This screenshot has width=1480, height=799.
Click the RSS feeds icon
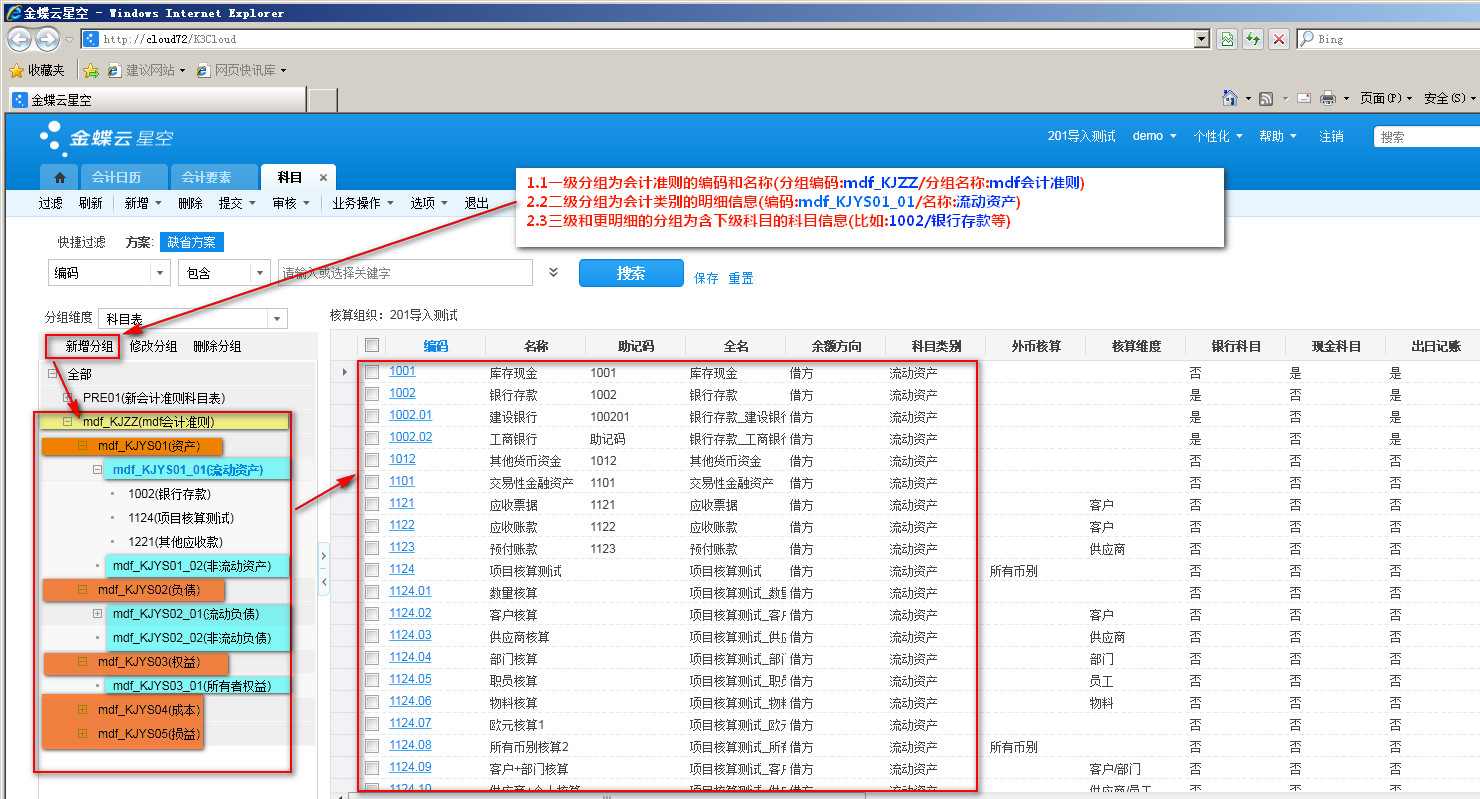click(1266, 98)
